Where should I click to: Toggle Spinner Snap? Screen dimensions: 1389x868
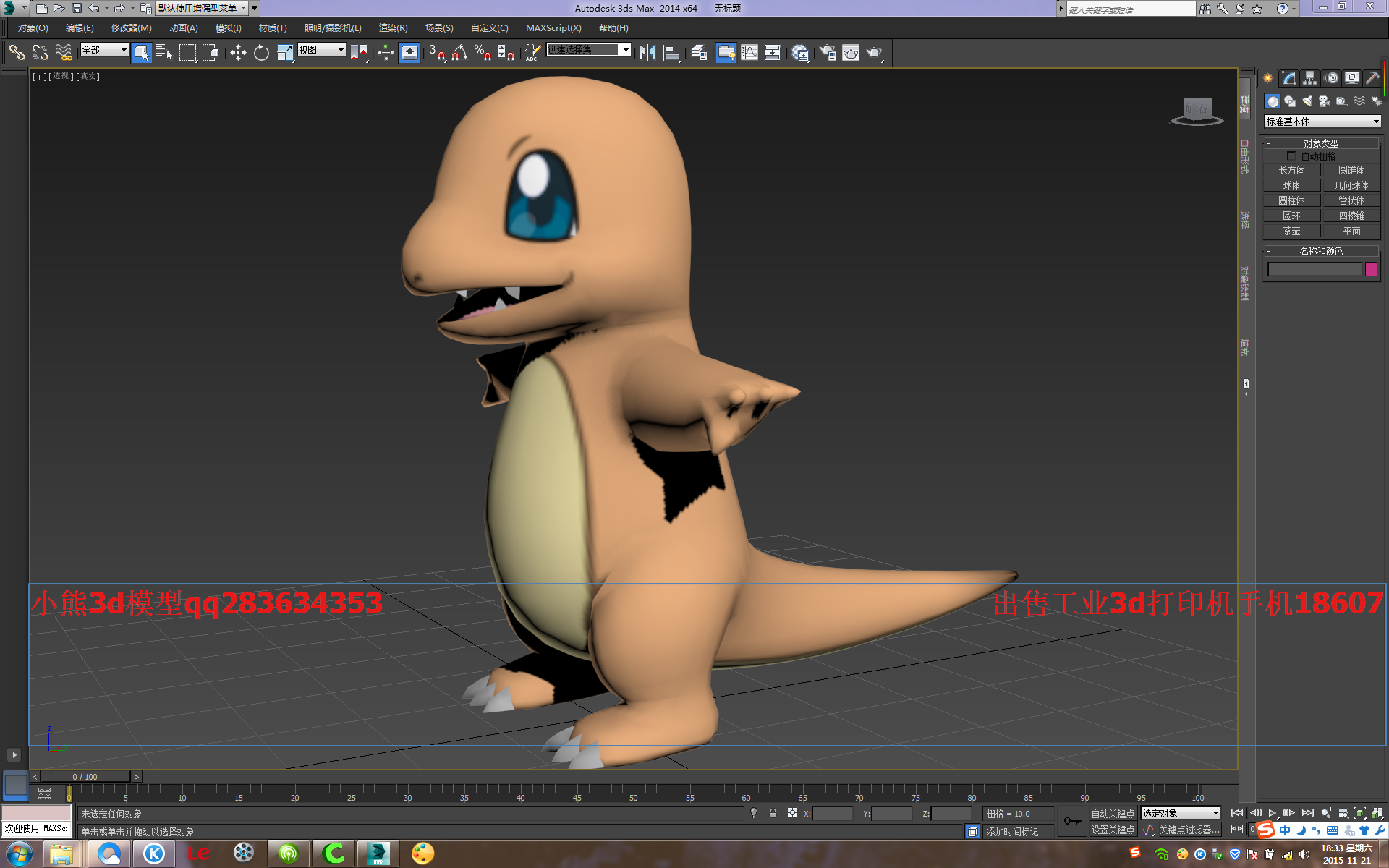click(x=506, y=52)
